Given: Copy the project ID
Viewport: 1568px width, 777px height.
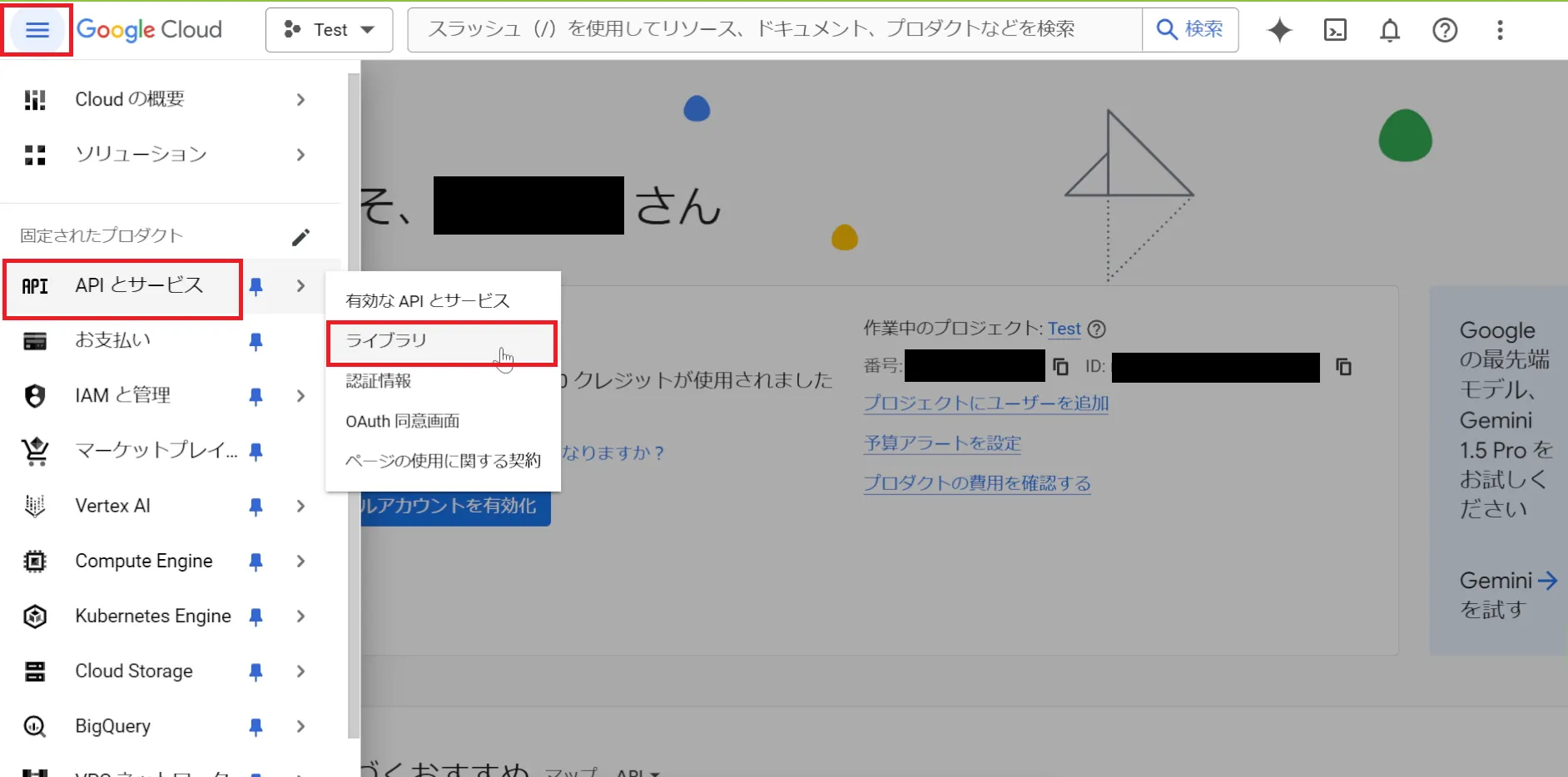Looking at the screenshot, I should click(1343, 367).
